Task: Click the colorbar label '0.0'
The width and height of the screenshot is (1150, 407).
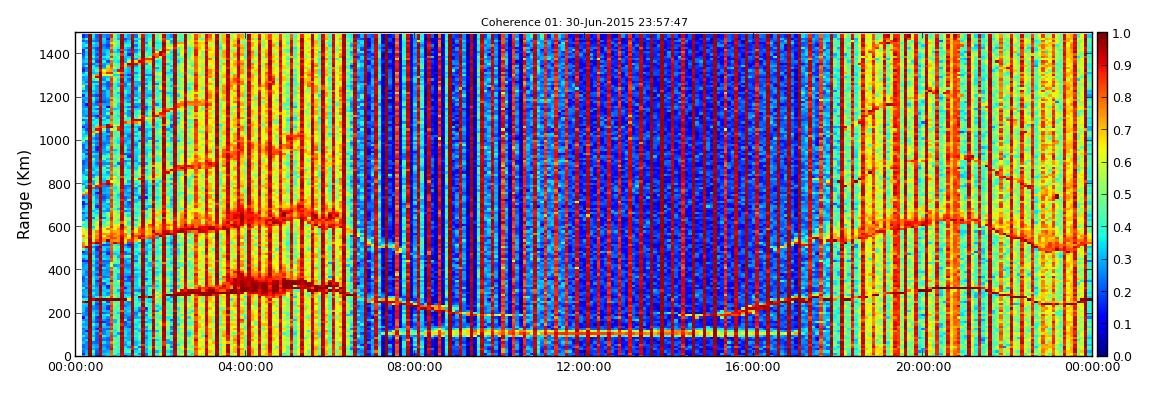Action: click(1121, 356)
